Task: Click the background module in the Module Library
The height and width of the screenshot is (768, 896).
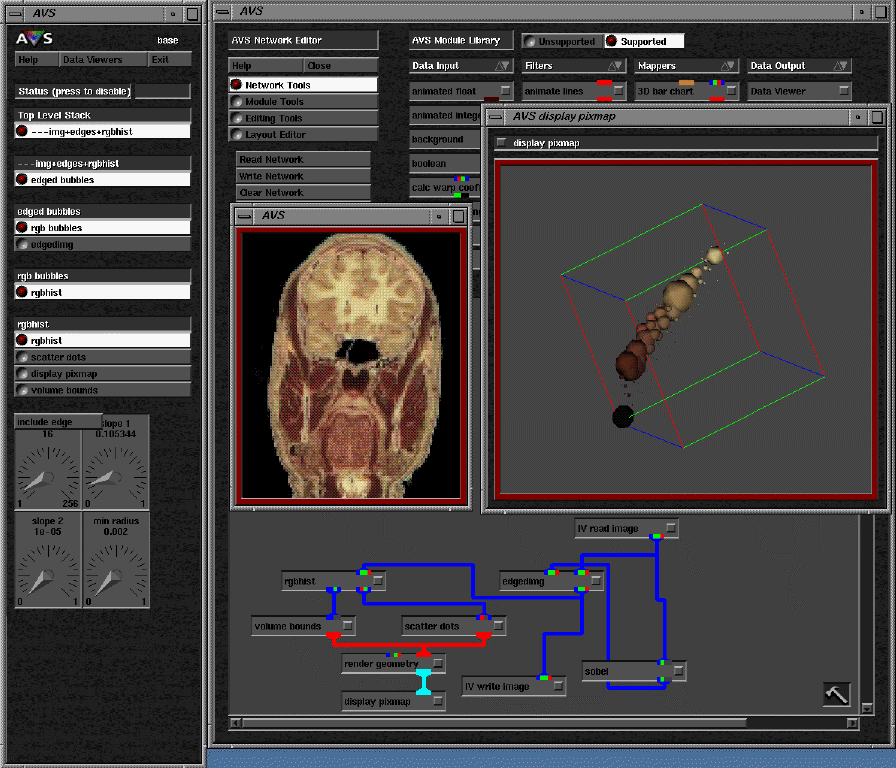Action: tap(445, 139)
